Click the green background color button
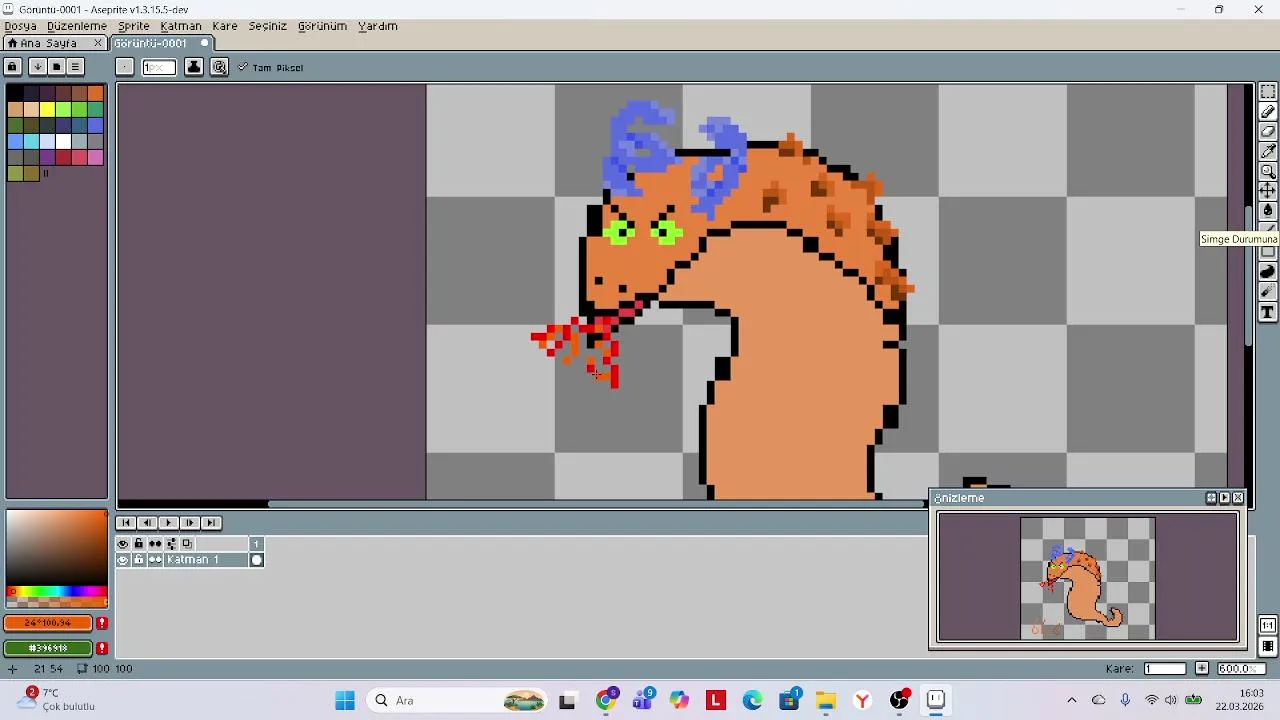The image size is (1280, 720). click(48, 648)
